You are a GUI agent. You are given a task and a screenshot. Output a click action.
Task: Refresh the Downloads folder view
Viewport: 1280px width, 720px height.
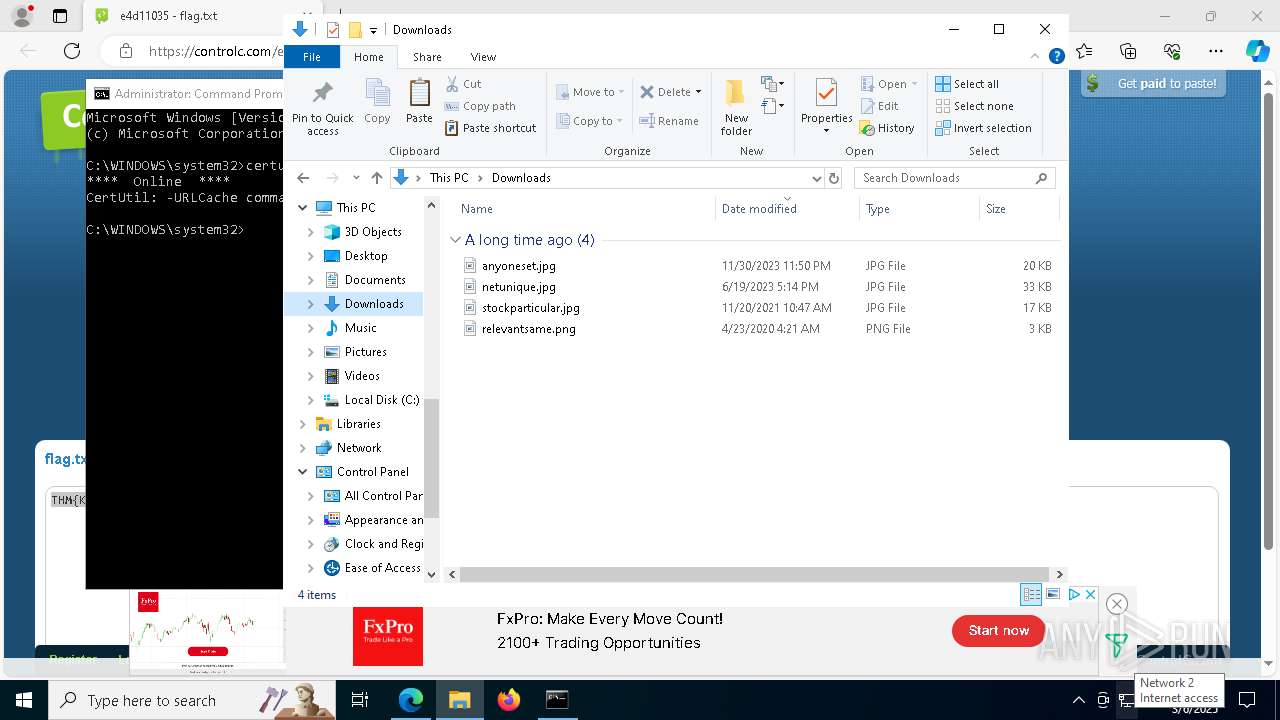[x=834, y=178]
